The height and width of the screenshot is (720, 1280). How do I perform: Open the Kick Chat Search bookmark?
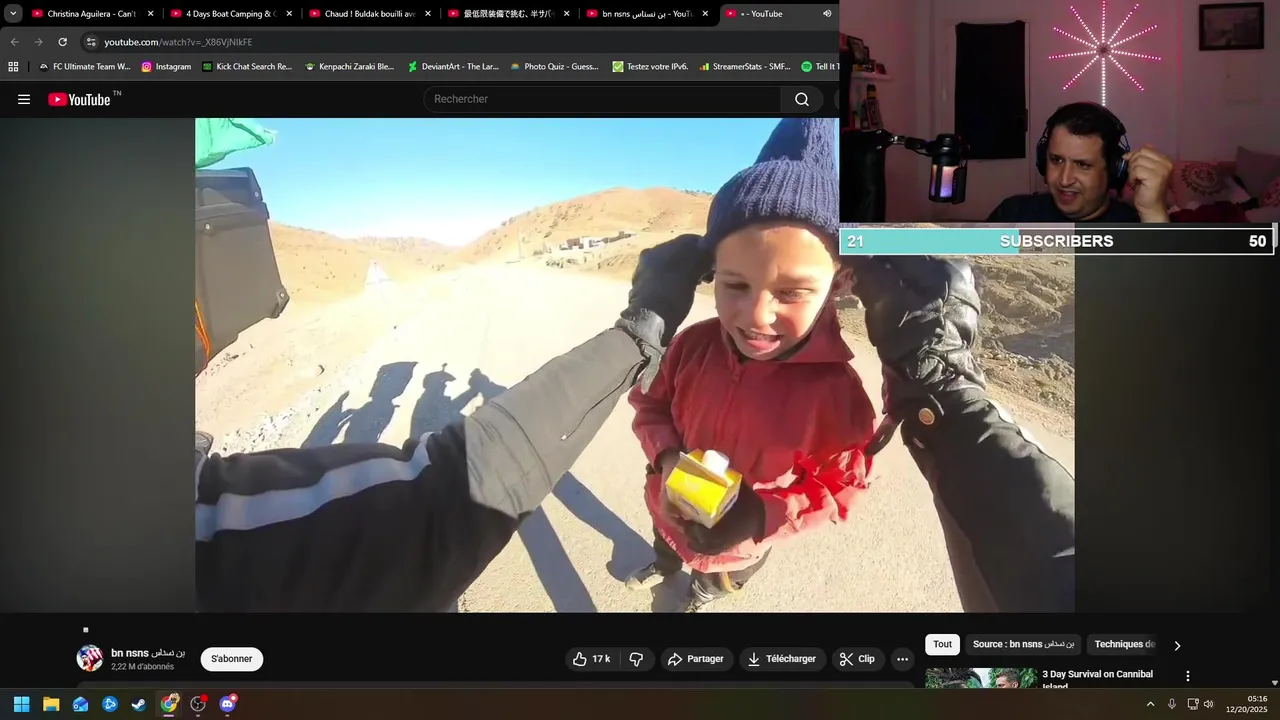[x=247, y=67]
